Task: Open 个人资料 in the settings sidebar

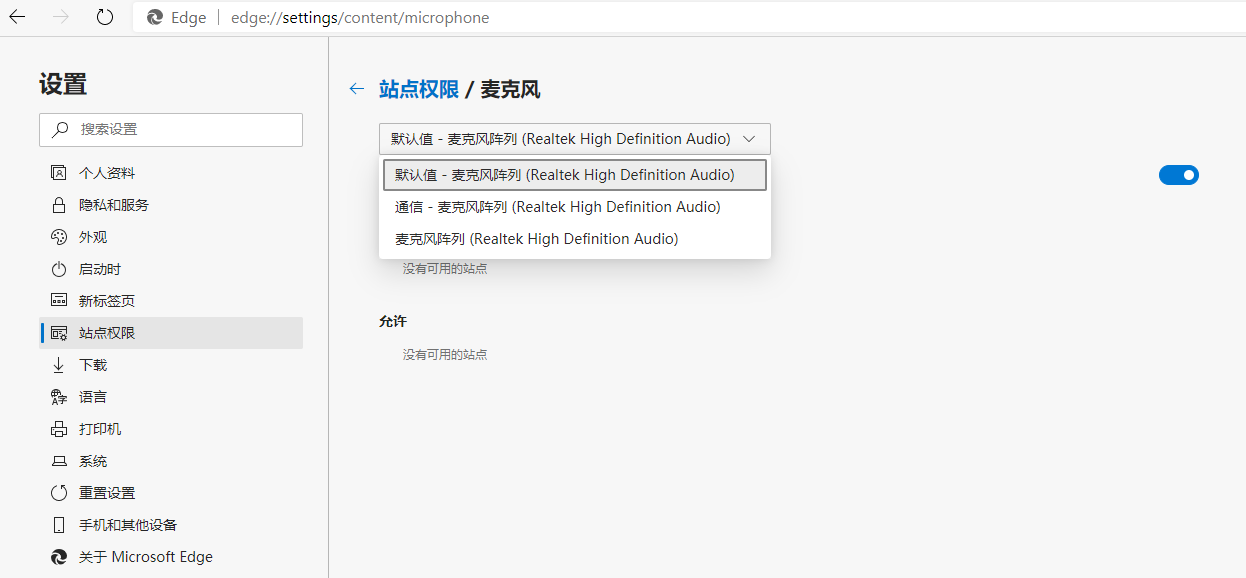Action: pyautogui.click(x=171, y=173)
